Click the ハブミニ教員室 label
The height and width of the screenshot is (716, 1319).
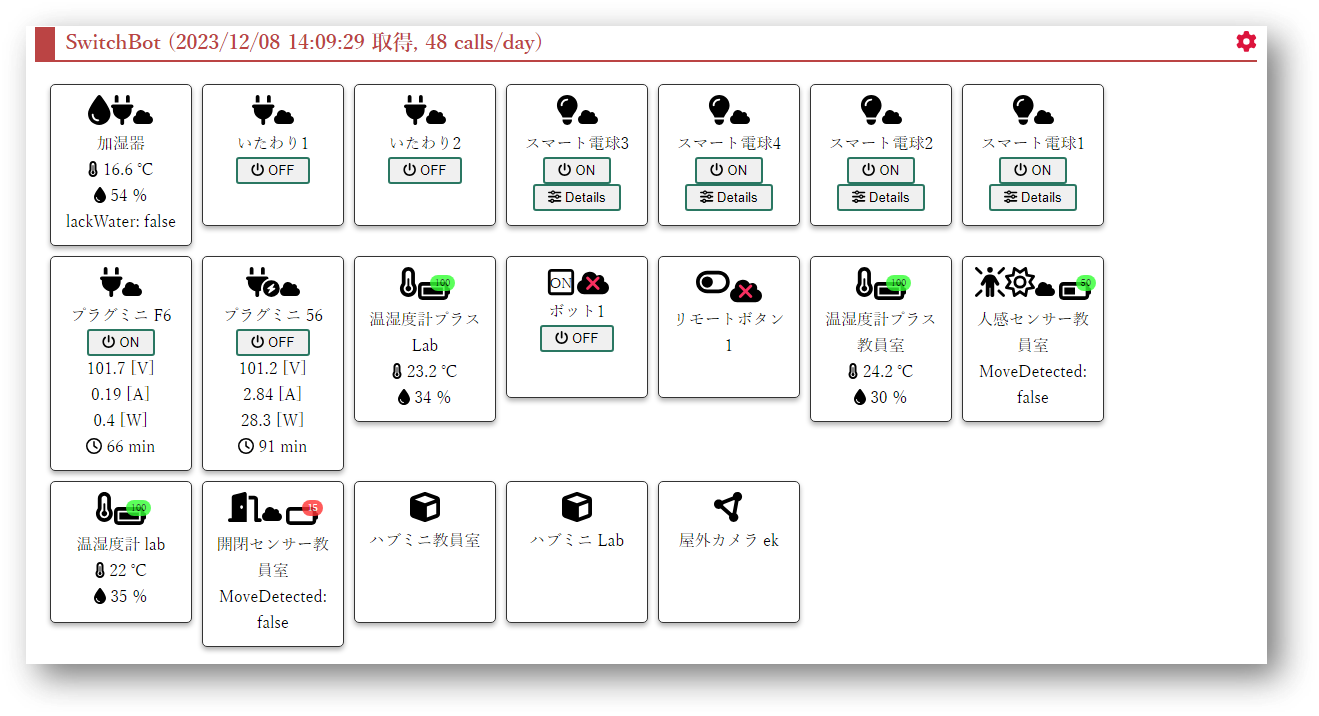[425, 540]
